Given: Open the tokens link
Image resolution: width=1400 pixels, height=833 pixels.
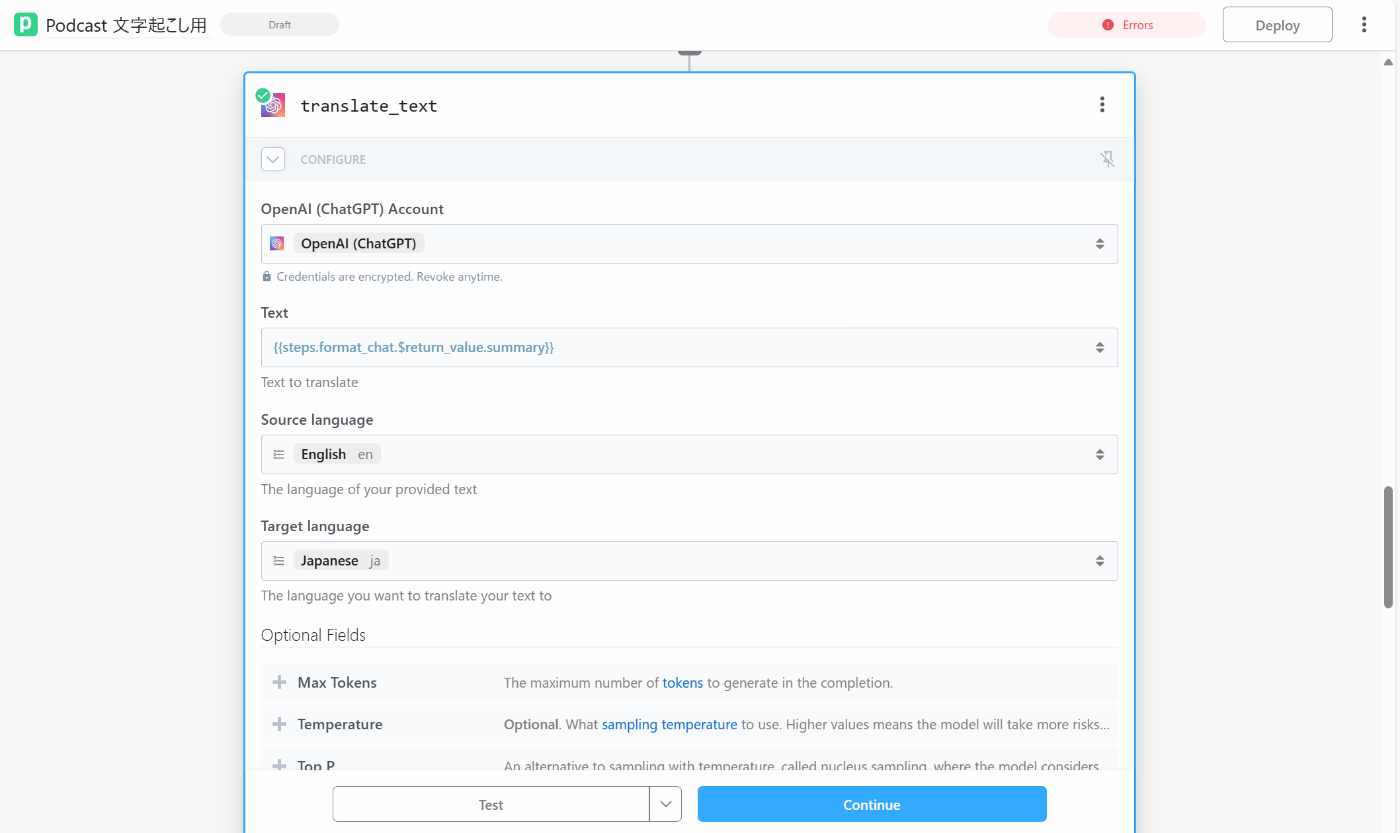Looking at the screenshot, I should click(683, 683).
